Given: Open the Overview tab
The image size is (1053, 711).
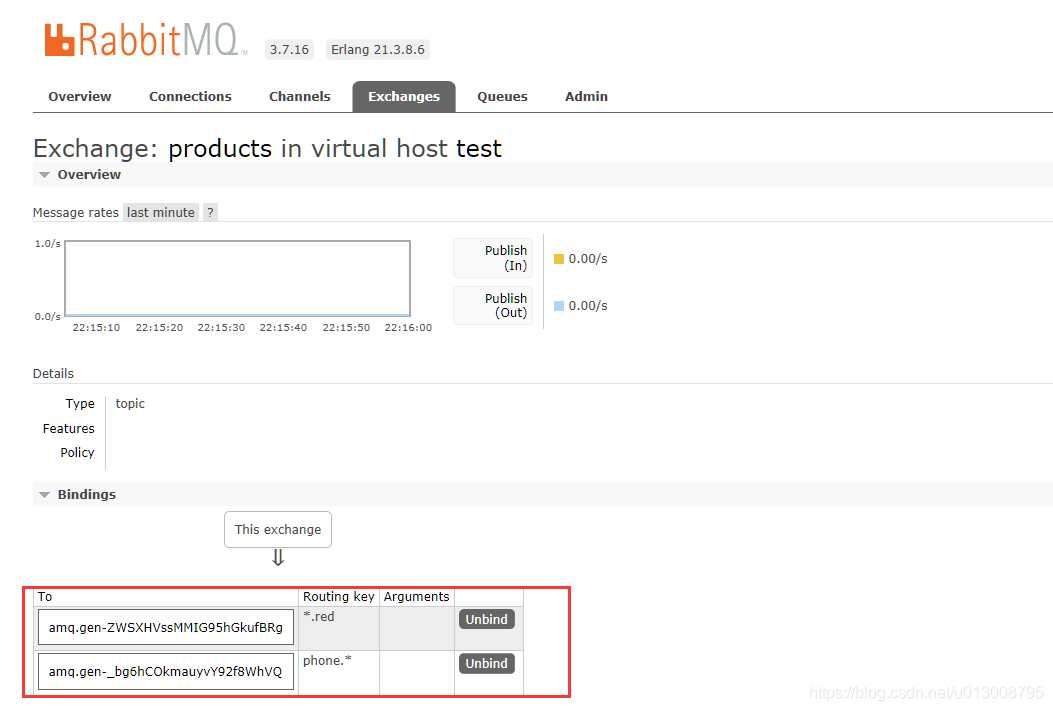Looking at the screenshot, I should [80, 97].
